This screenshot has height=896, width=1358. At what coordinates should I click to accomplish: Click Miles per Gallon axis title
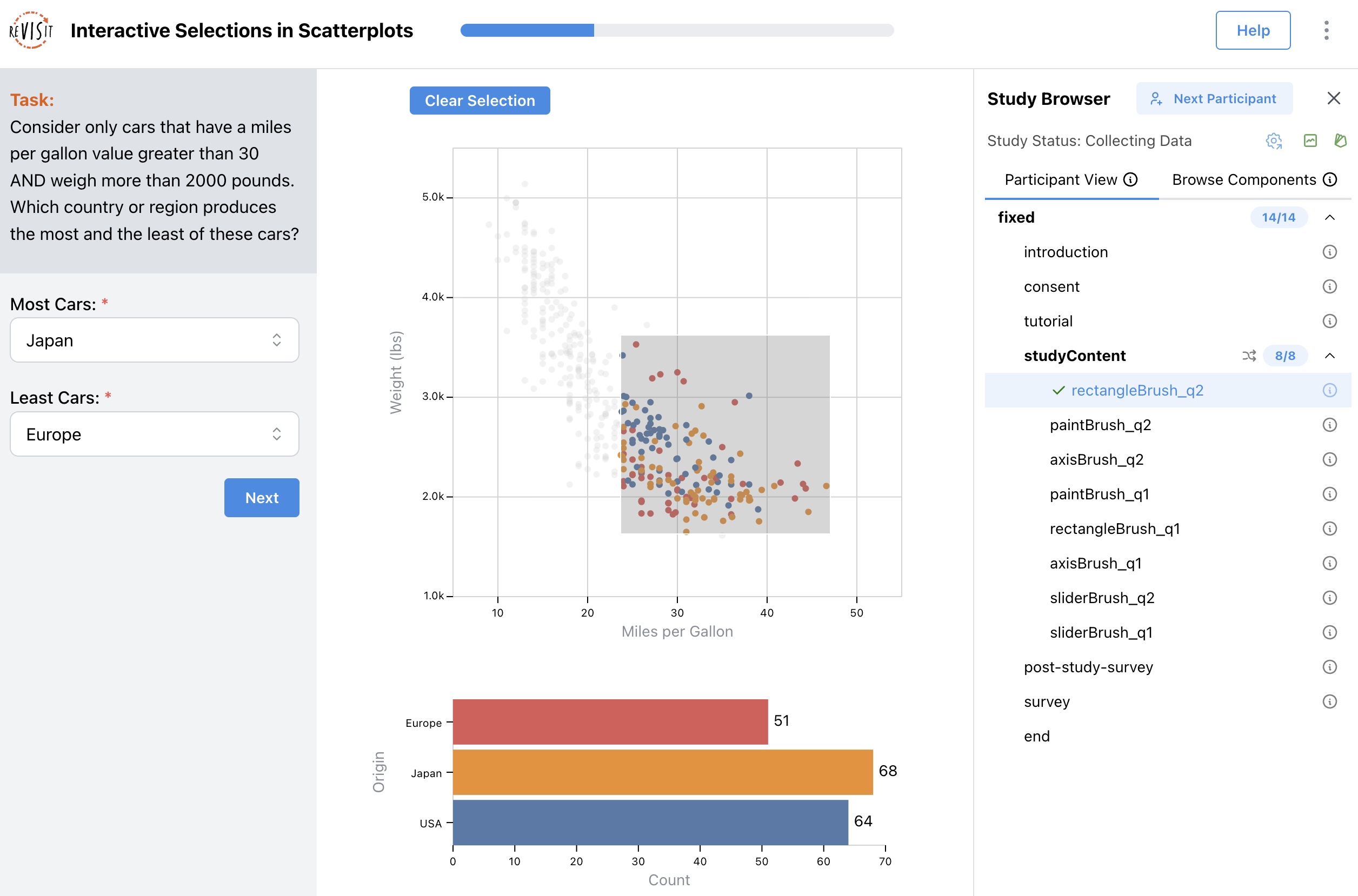tap(677, 631)
